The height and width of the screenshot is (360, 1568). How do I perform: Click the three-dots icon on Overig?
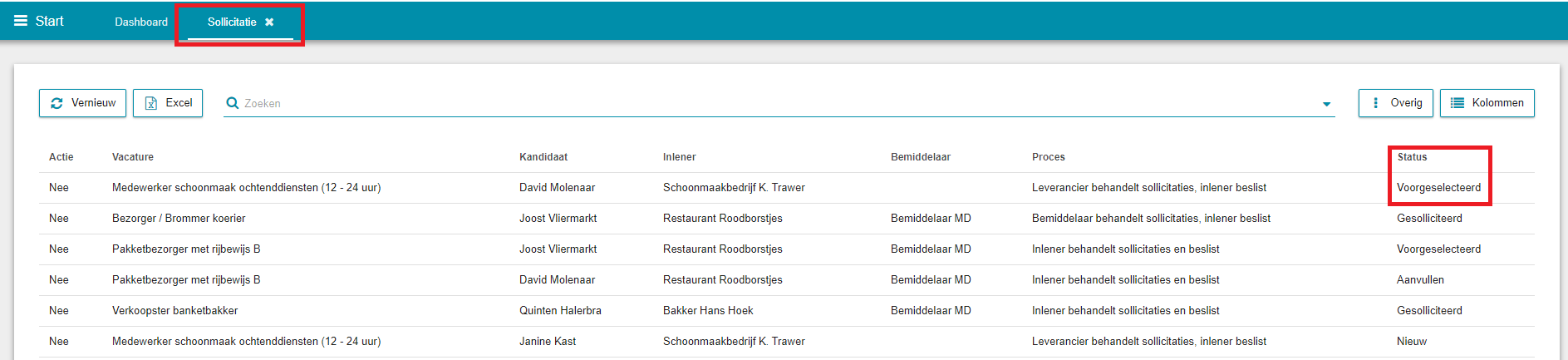1376,103
